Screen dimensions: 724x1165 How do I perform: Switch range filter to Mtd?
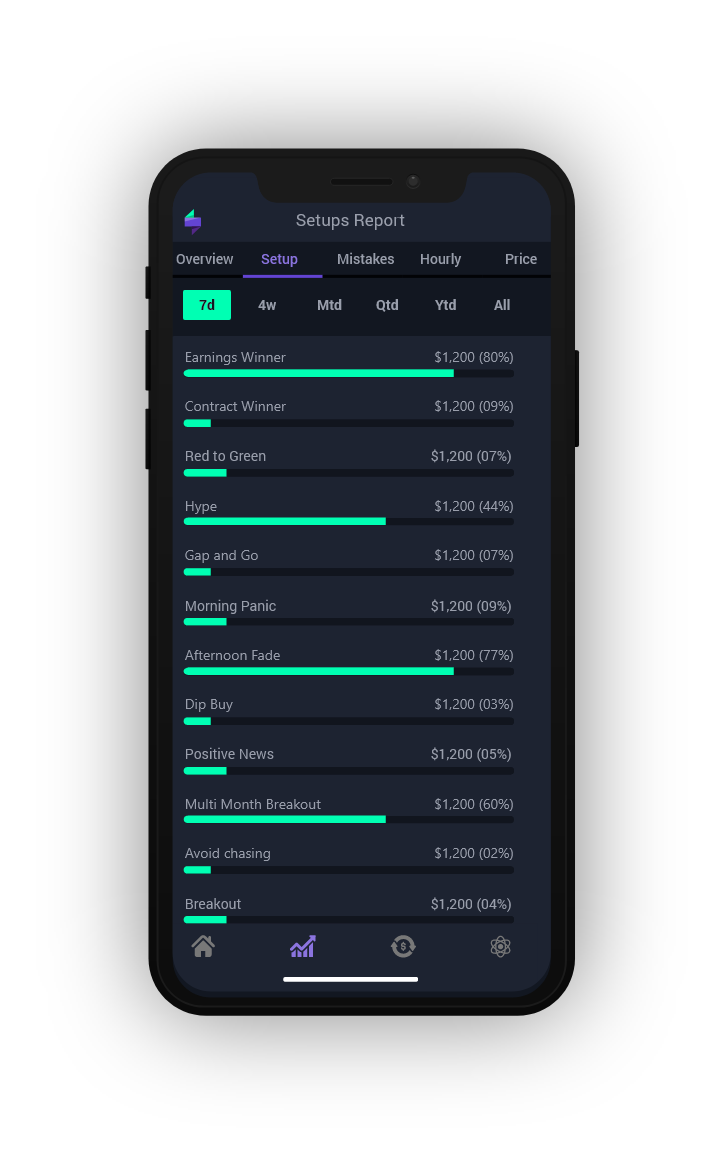(329, 305)
